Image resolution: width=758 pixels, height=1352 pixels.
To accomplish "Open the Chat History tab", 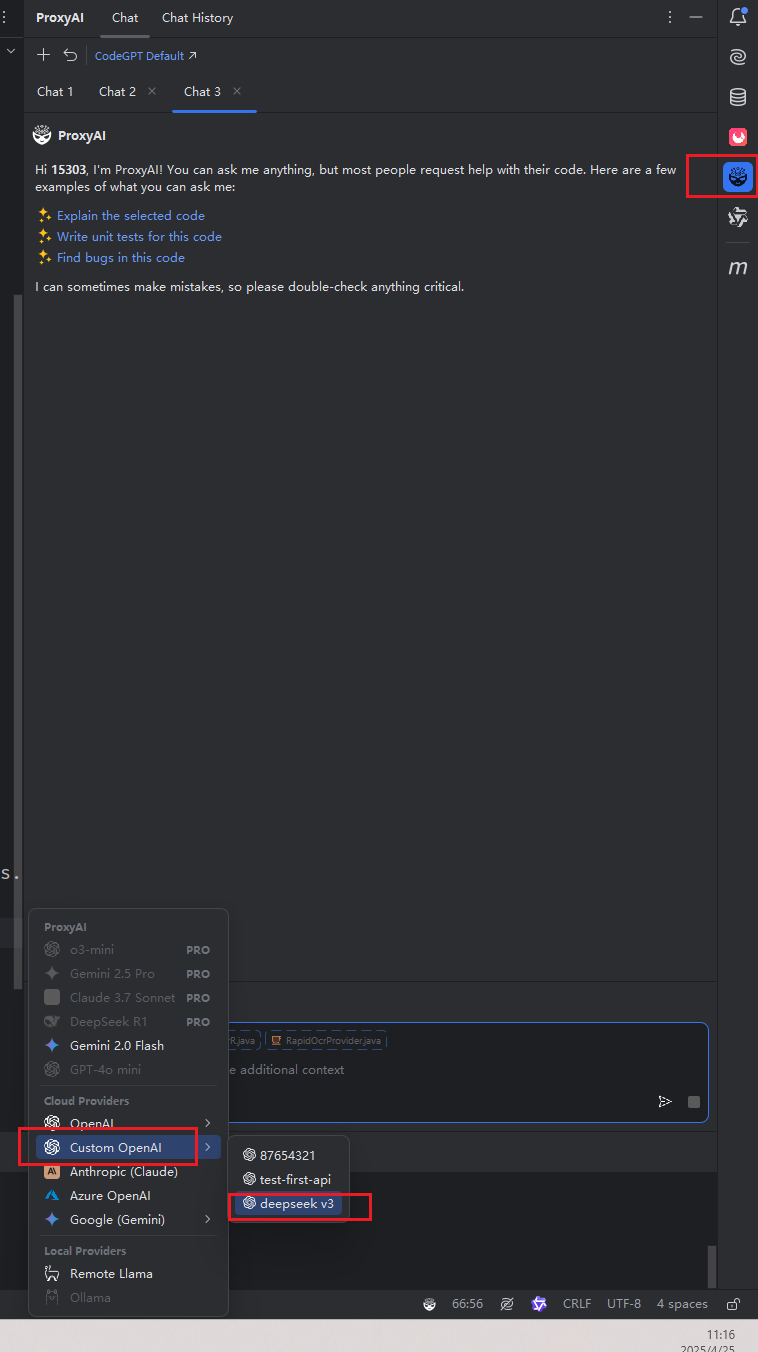I will click(197, 17).
